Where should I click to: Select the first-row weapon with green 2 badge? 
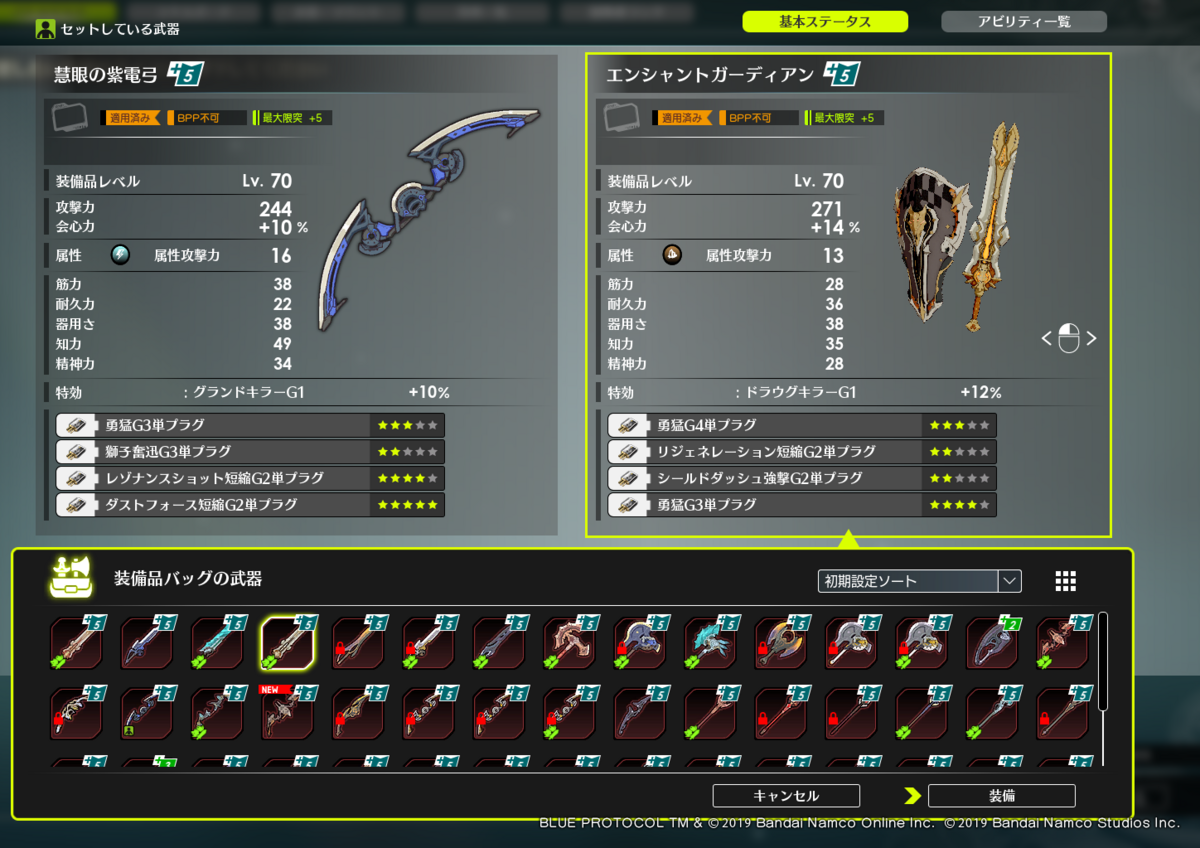pyautogui.click(x=992, y=642)
